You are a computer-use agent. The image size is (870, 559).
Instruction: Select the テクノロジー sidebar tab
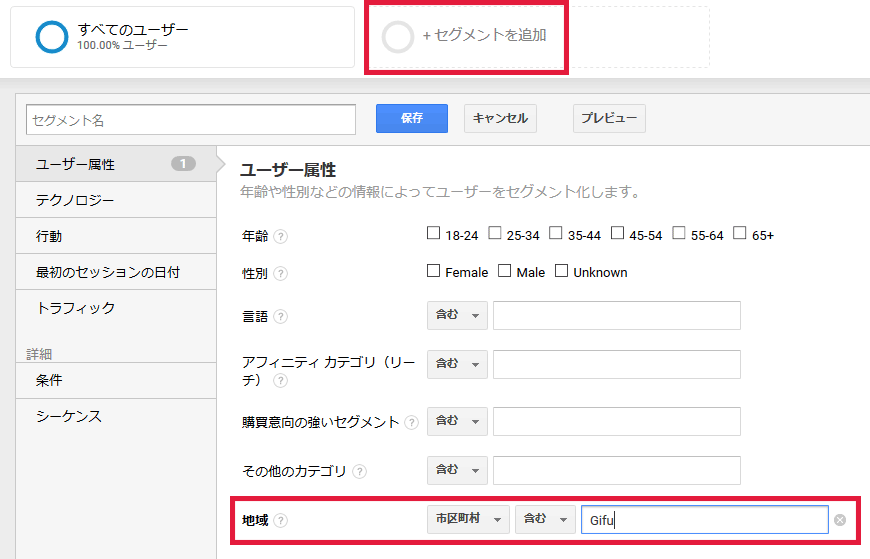click(116, 200)
